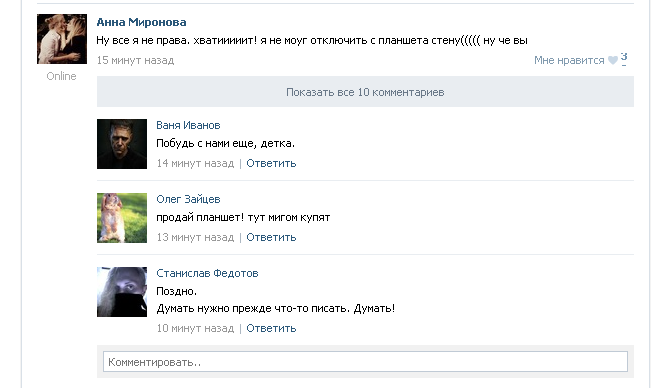This screenshot has height=388, width=666.
Task: Click the comment timestamp 13 минут назад
Action: pos(195,237)
